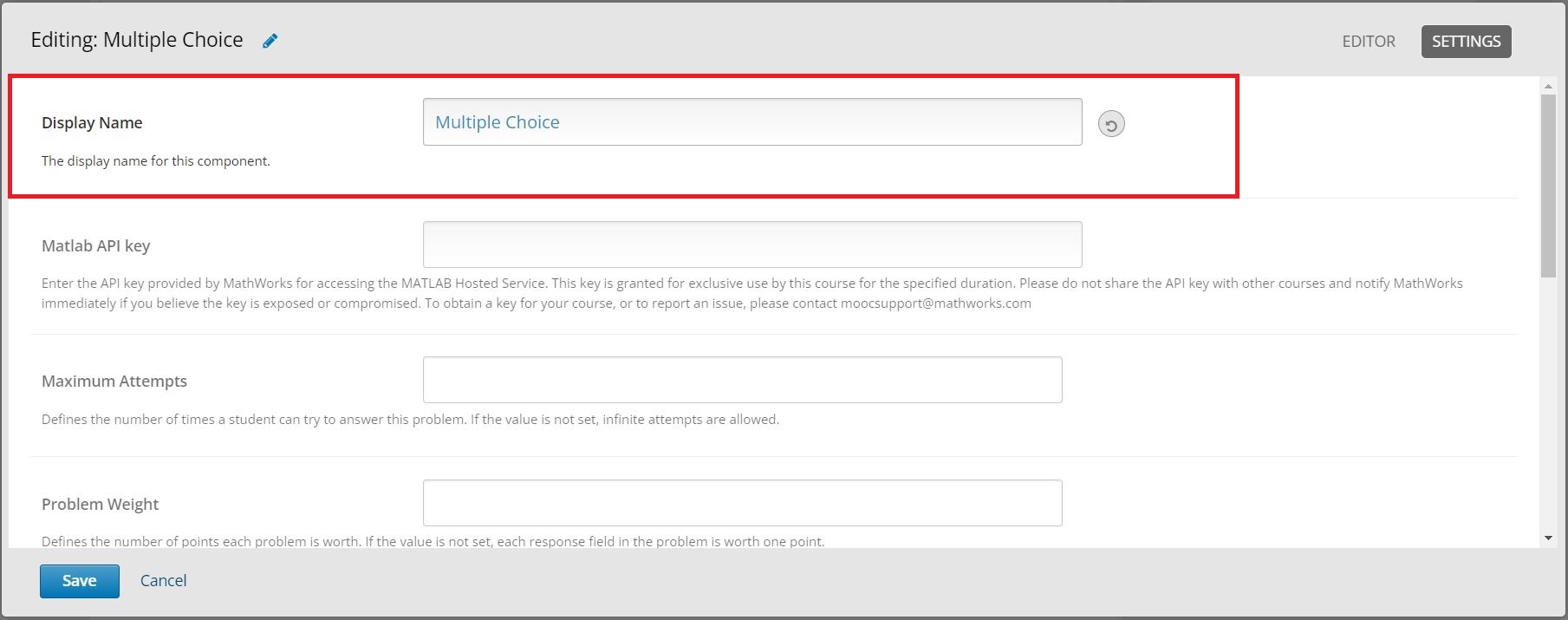Image resolution: width=1568 pixels, height=620 pixels.
Task: Click the pencil icon to rename the component
Action: click(270, 41)
